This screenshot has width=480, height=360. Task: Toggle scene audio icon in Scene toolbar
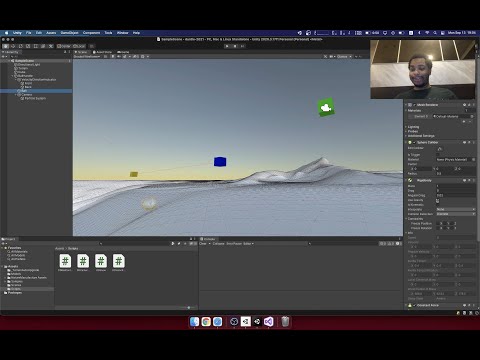119,56
